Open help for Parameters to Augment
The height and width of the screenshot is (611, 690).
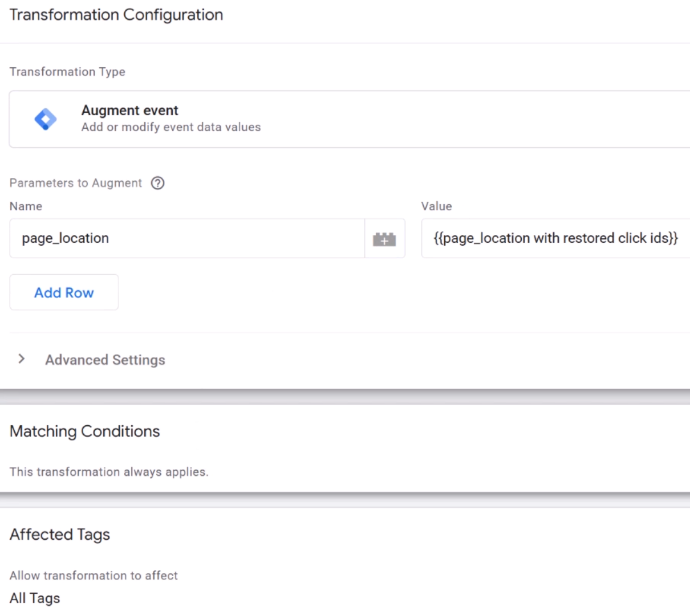(158, 183)
